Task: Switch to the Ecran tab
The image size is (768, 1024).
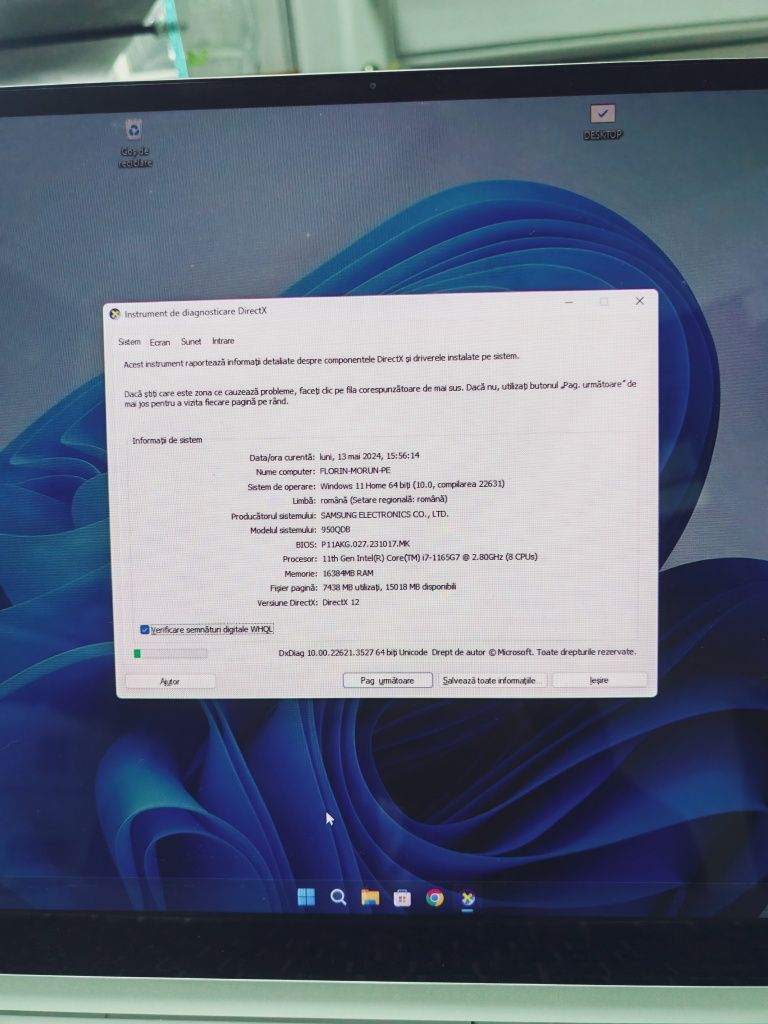Action: tap(159, 342)
